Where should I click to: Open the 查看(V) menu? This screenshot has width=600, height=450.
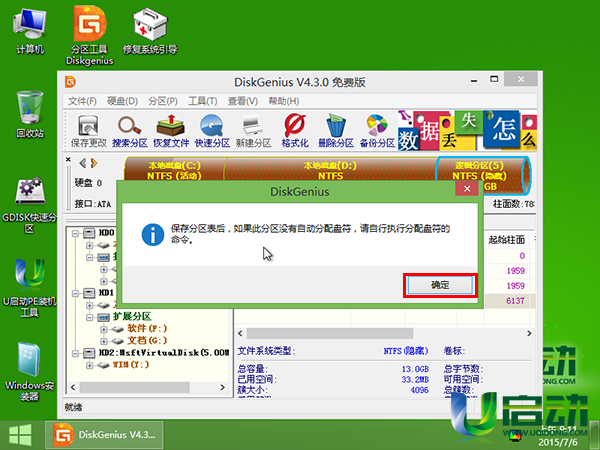243,101
